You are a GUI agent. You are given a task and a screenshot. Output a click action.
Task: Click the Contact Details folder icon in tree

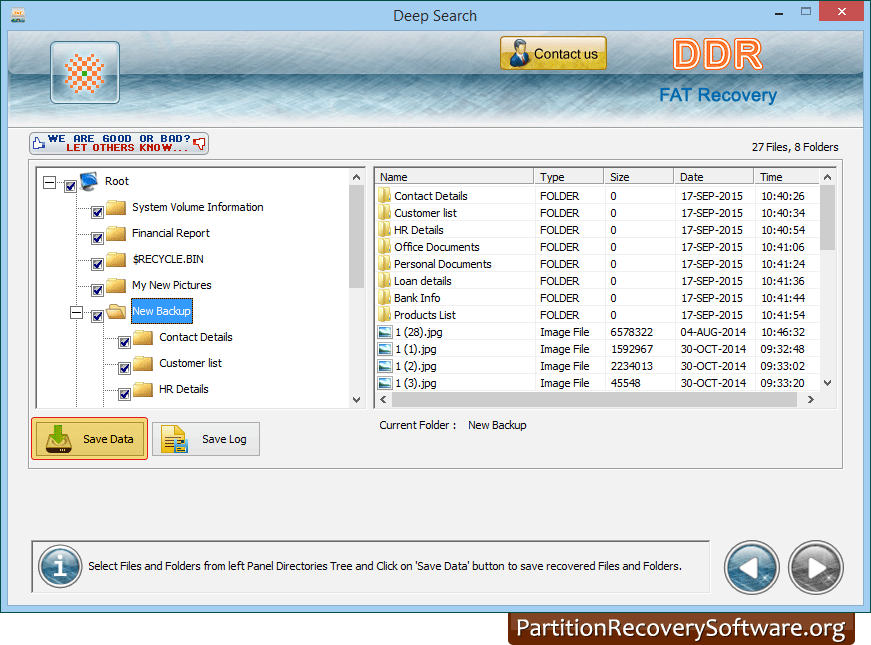[x=143, y=337]
